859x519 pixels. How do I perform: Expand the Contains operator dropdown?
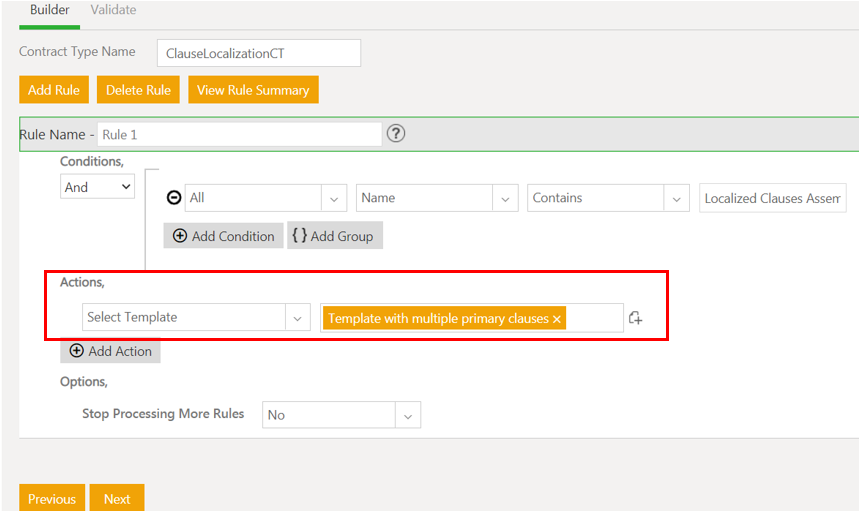click(677, 198)
